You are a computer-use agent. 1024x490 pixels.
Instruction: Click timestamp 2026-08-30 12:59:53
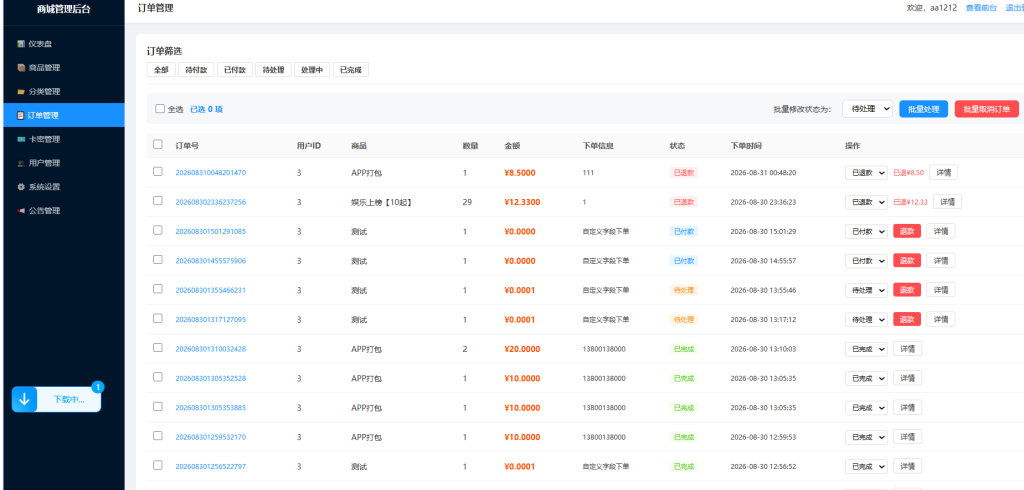(763, 437)
